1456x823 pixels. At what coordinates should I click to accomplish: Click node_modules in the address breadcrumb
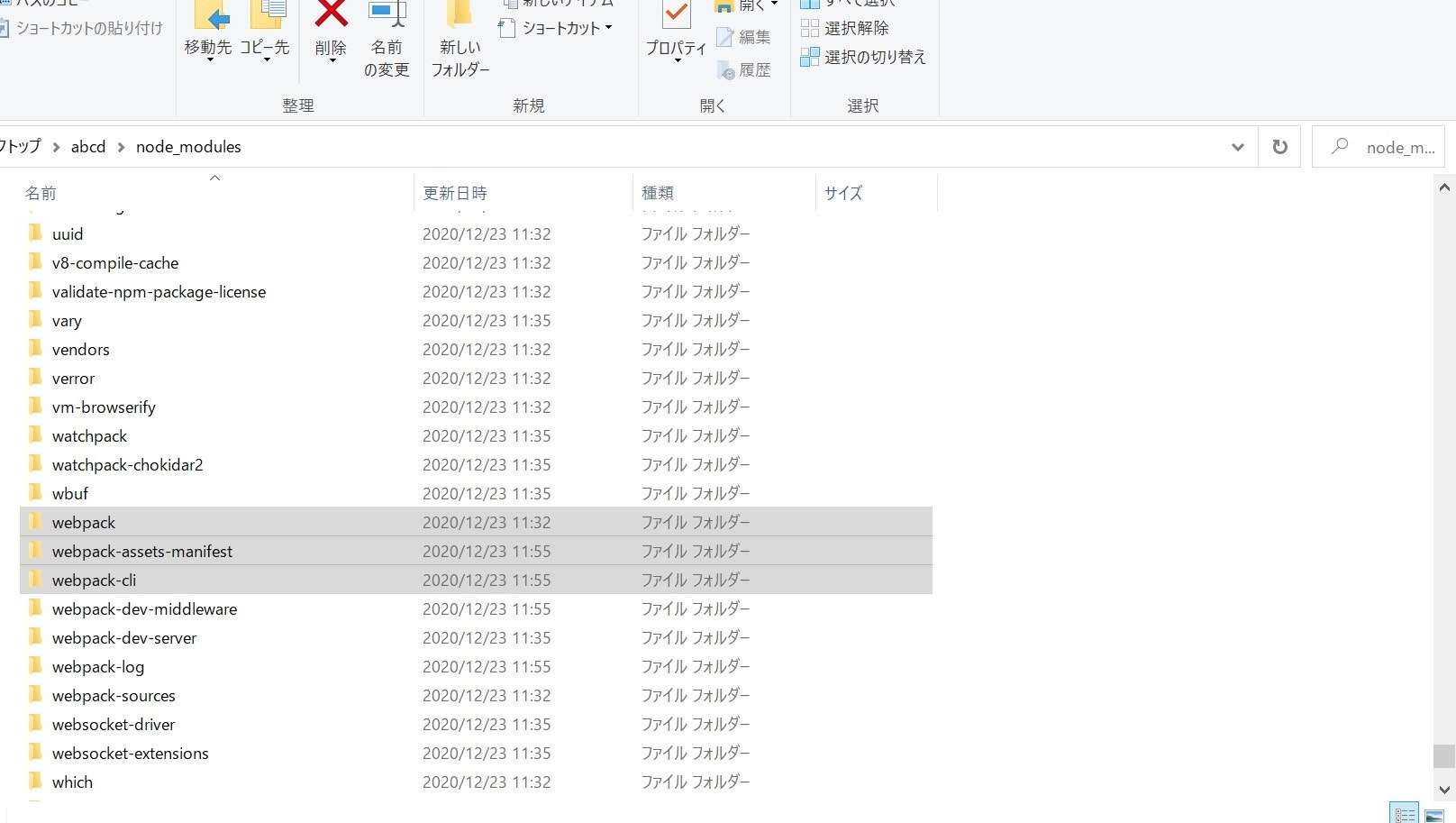[188, 147]
